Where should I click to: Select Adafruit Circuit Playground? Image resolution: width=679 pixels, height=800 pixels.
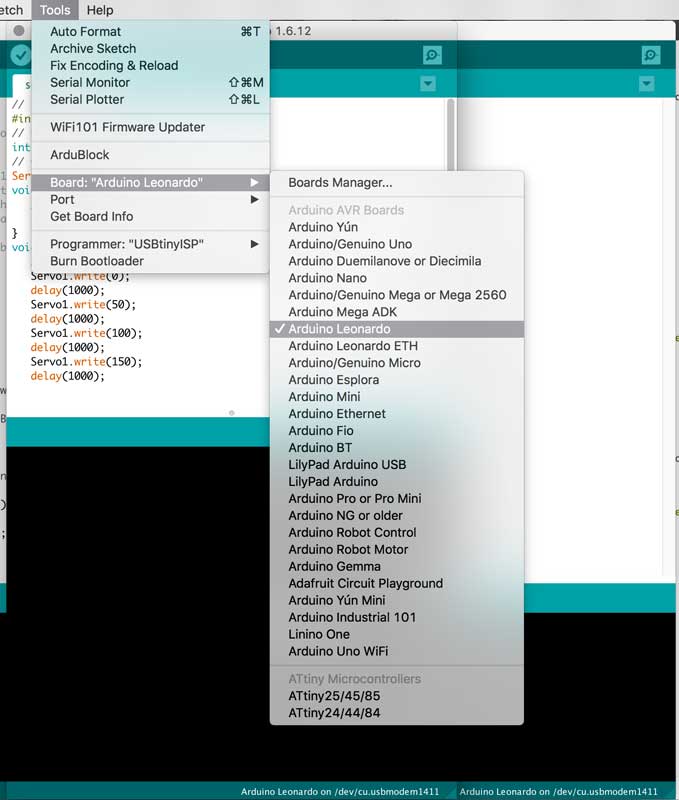click(397, 583)
